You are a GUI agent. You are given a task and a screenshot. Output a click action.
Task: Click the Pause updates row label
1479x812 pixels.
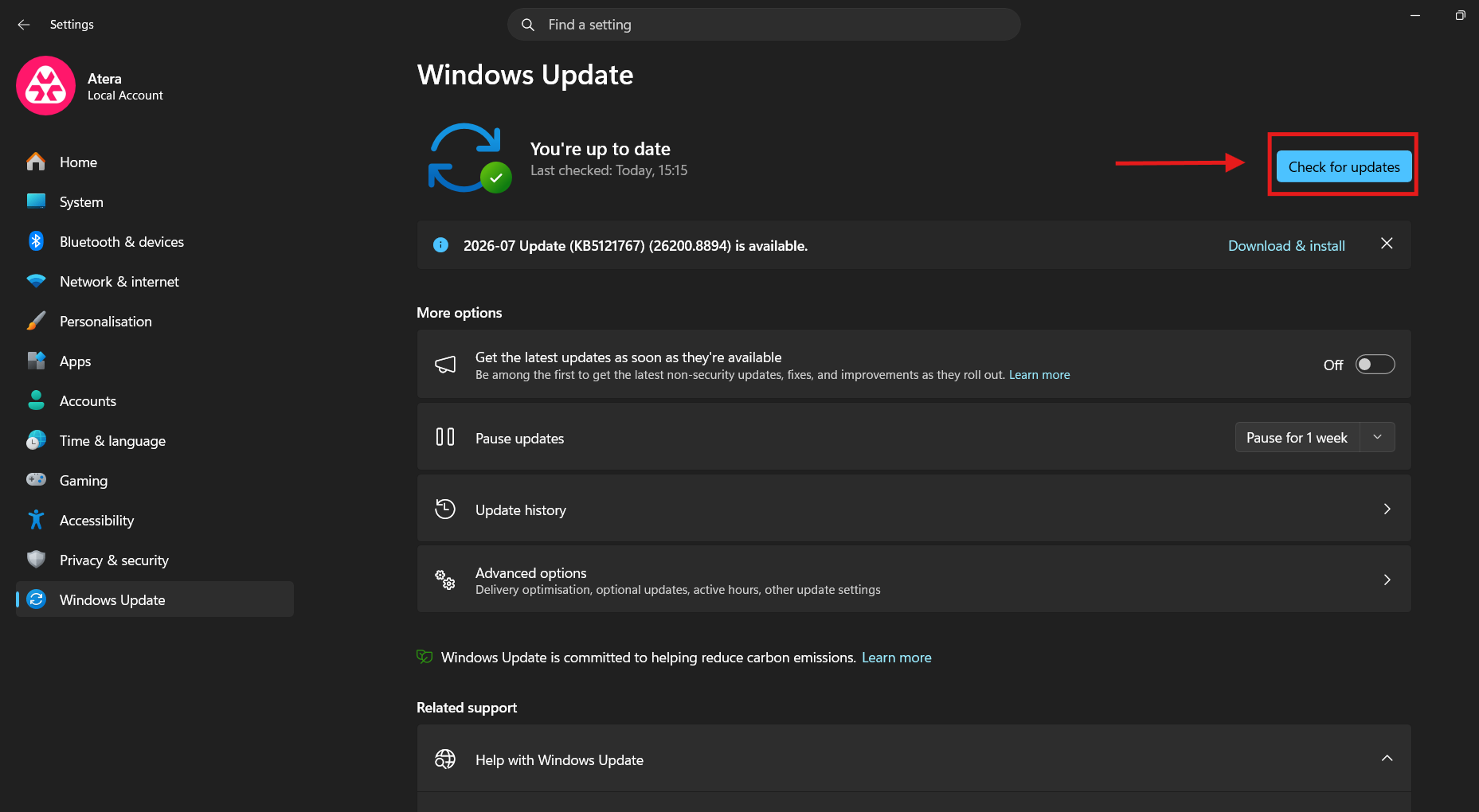pos(519,438)
